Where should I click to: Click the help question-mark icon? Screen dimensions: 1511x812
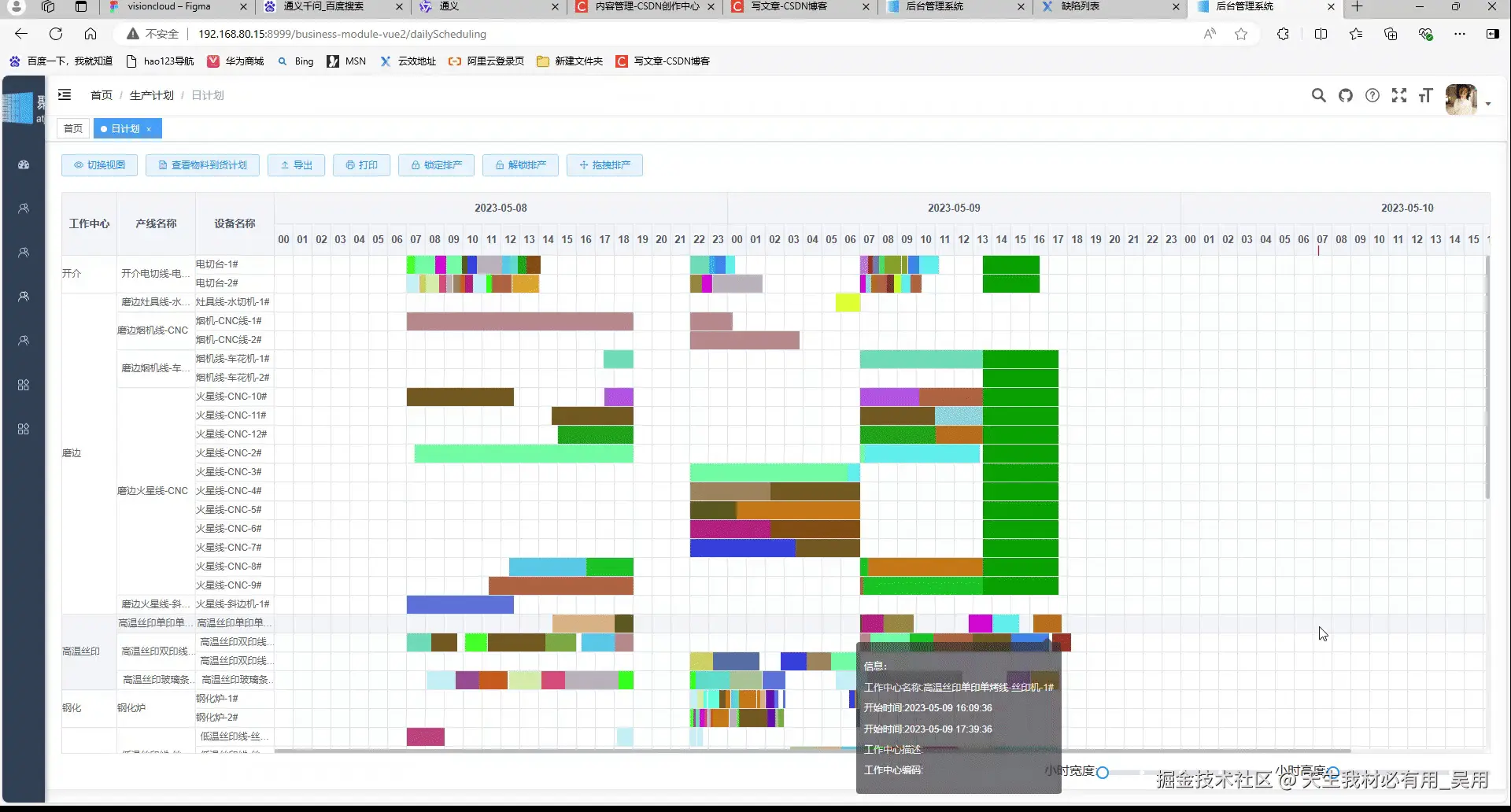(1372, 95)
